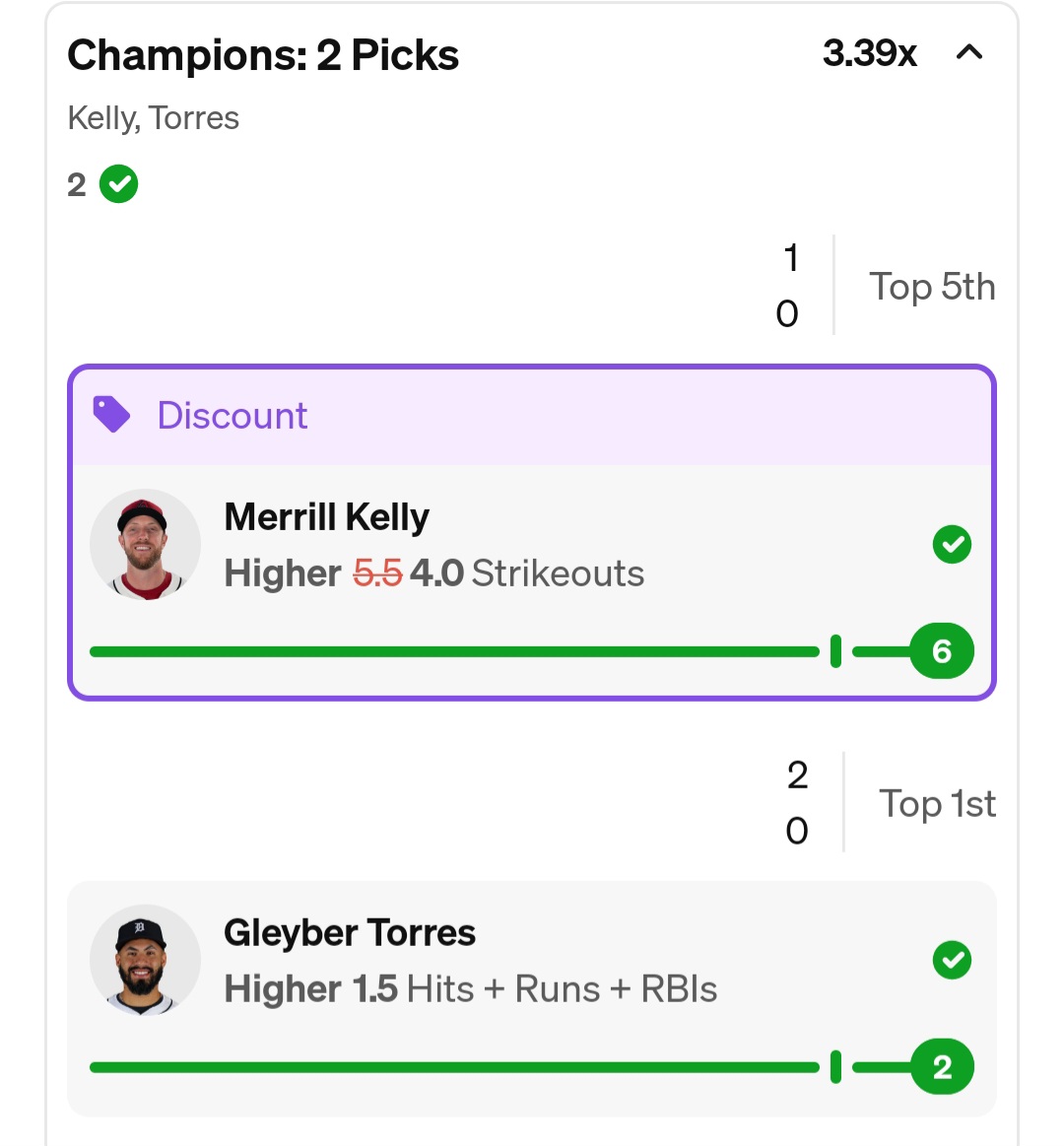
Task: Click Merrill Kelly's player headshot
Action: (145, 545)
